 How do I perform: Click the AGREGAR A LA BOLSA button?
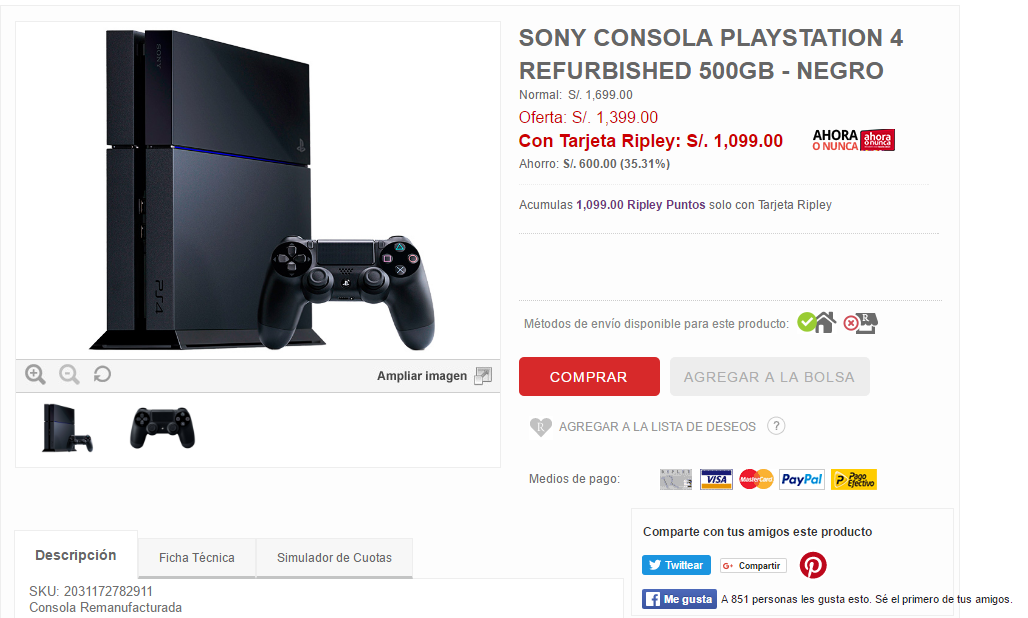770,377
